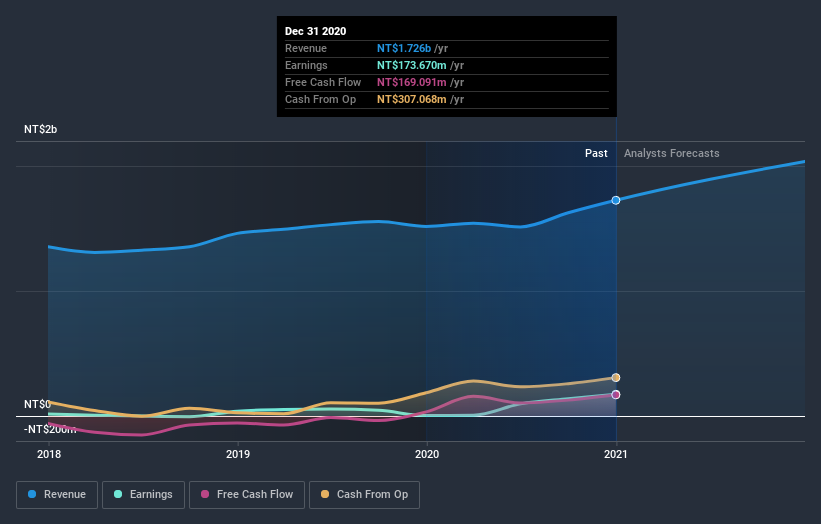Click the NT$307.068m cash from op value

point(412,99)
